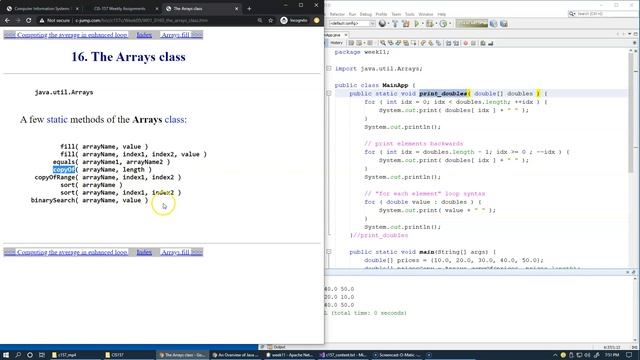Run the project with green play icon
The image size is (640, 360).
click(416, 24)
